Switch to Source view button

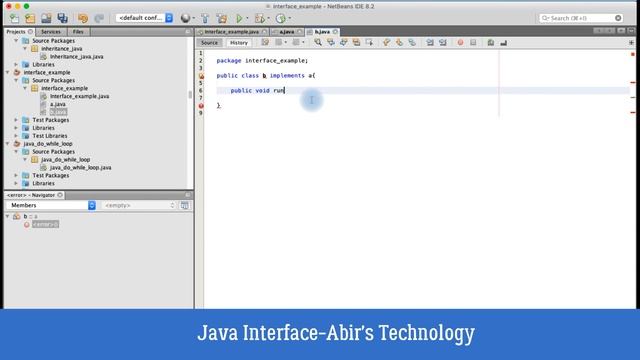[209, 42]
